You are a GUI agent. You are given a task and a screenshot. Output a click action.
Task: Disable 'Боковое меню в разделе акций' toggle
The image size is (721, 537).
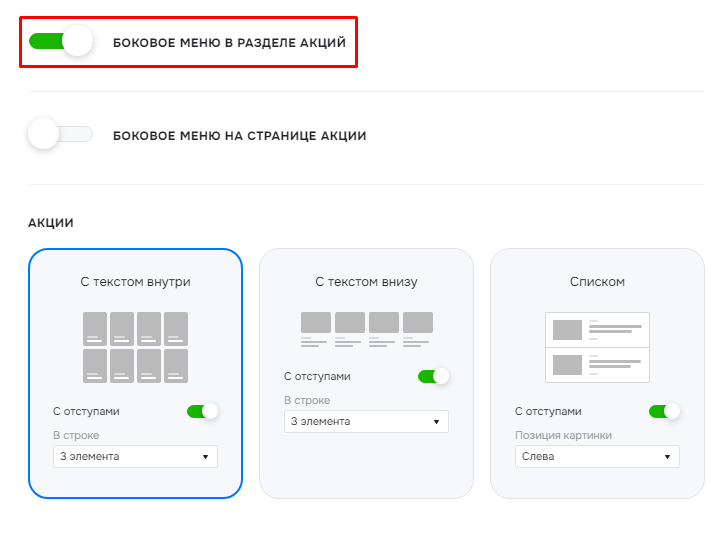click(61, 41)
